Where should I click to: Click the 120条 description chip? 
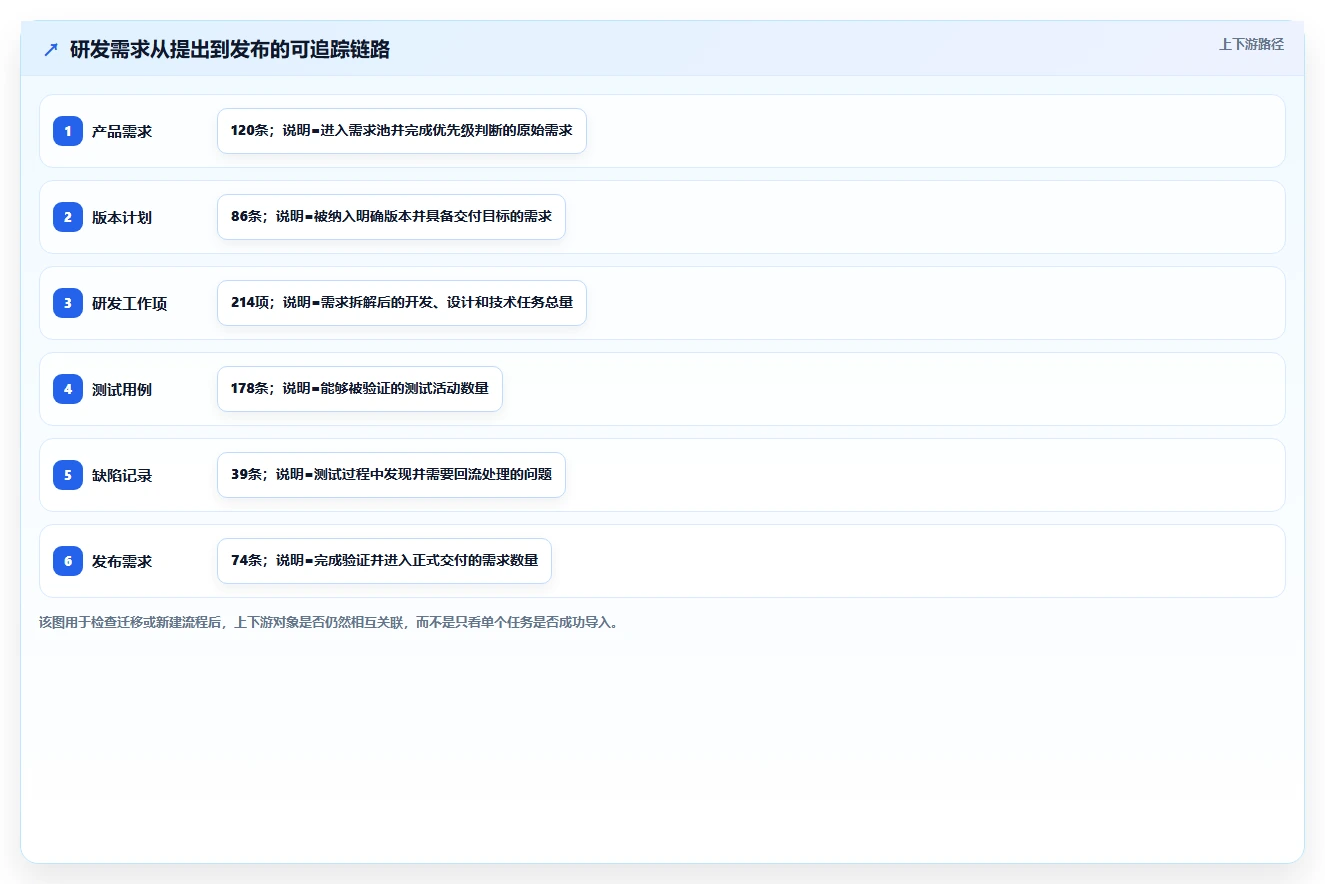(x=402, y=131)
